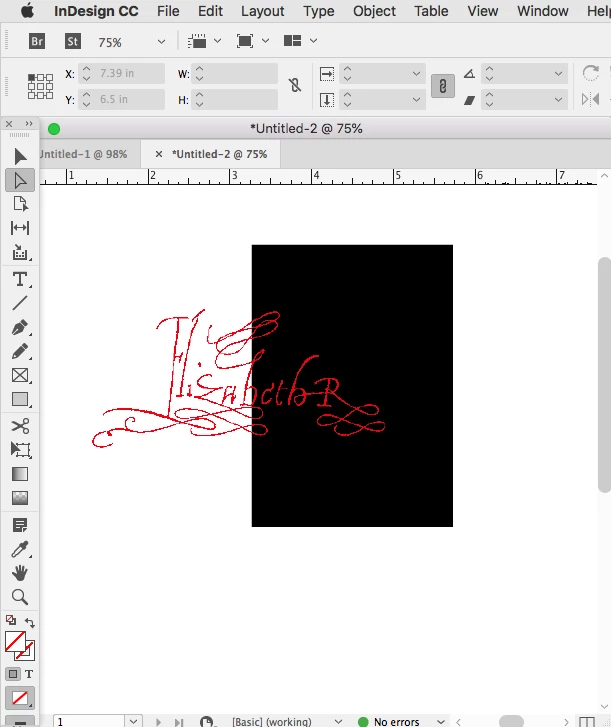Open the File menu

coord(168,11)
